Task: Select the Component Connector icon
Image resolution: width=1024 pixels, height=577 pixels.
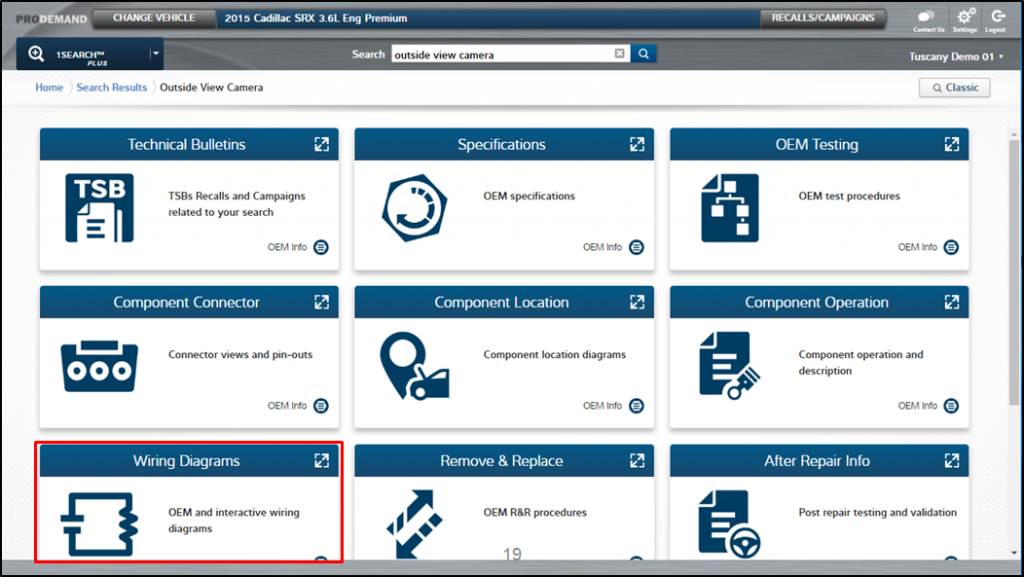Action: (x=97, y=366)
